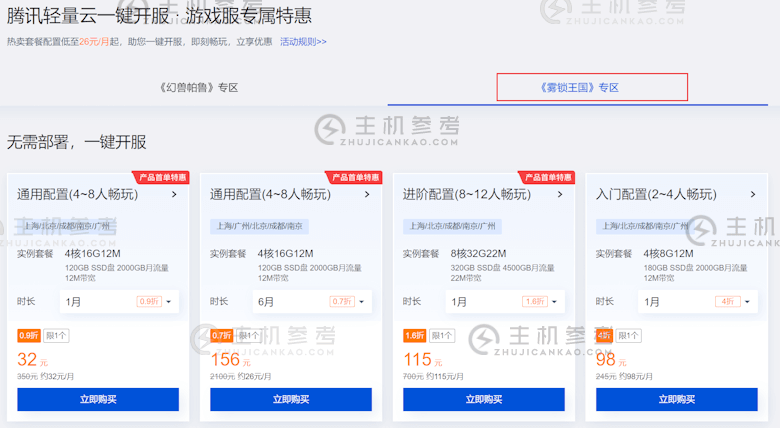Select the 180GB SSD盘 2000GB月流量 detail line
780x428 pixels.
pos(695,268)
